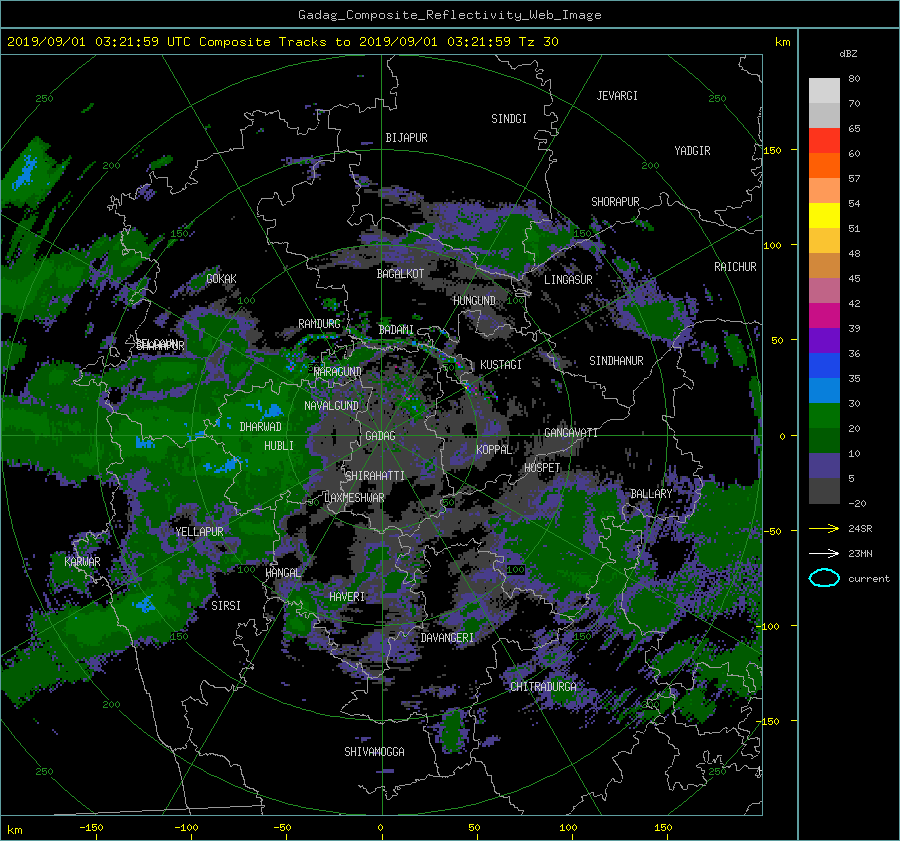This screenshot has width=900, height=841.
Task: Click the DHARWAD label
Action: coord(261,427)
